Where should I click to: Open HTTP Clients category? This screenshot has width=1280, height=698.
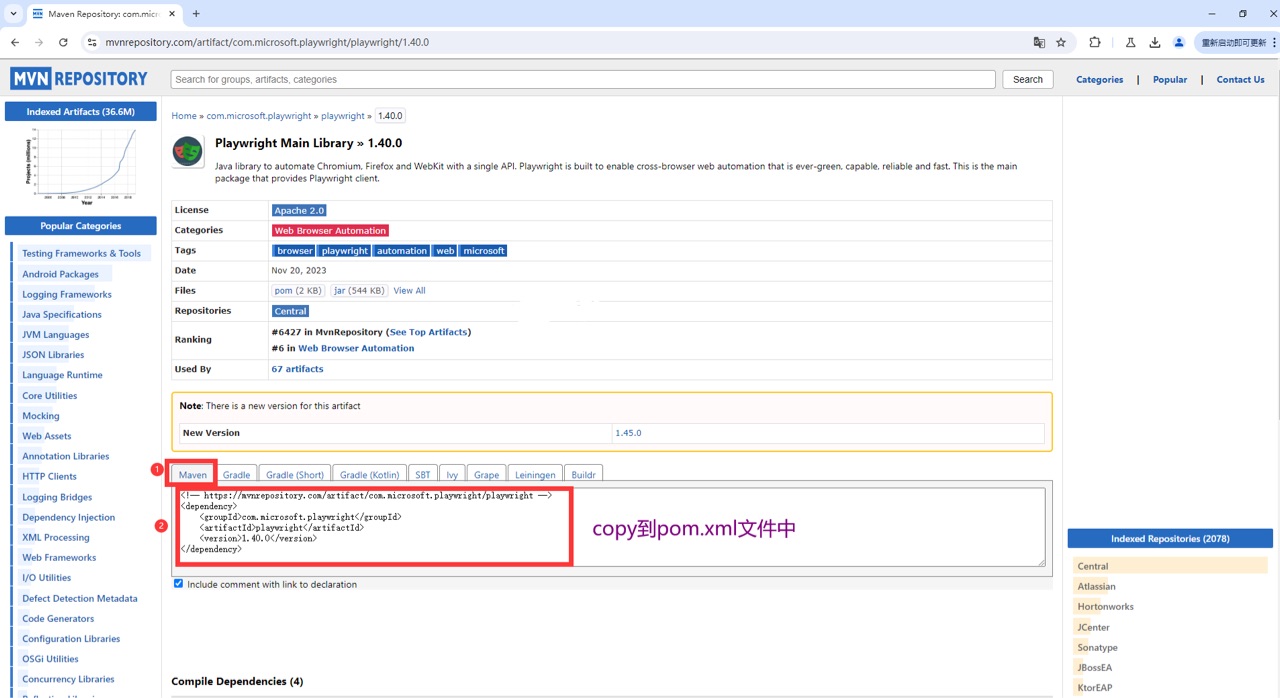49,476
